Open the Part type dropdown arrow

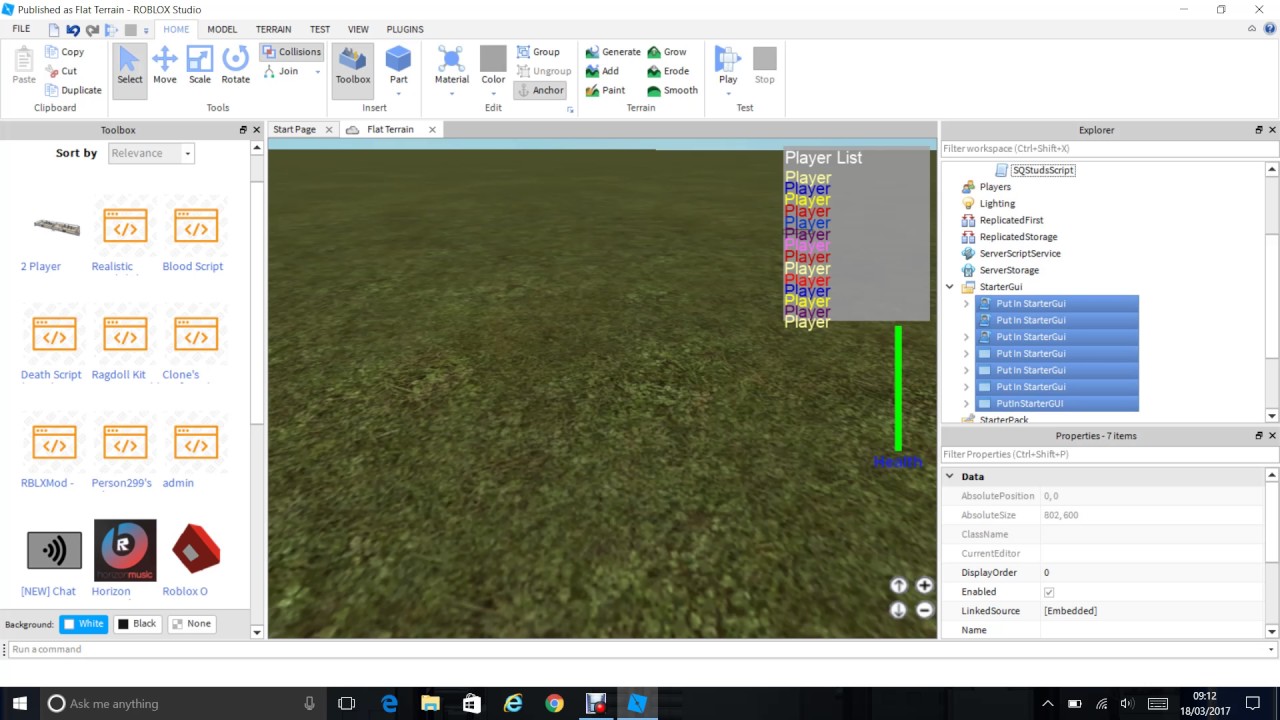[x=398, y=94]
